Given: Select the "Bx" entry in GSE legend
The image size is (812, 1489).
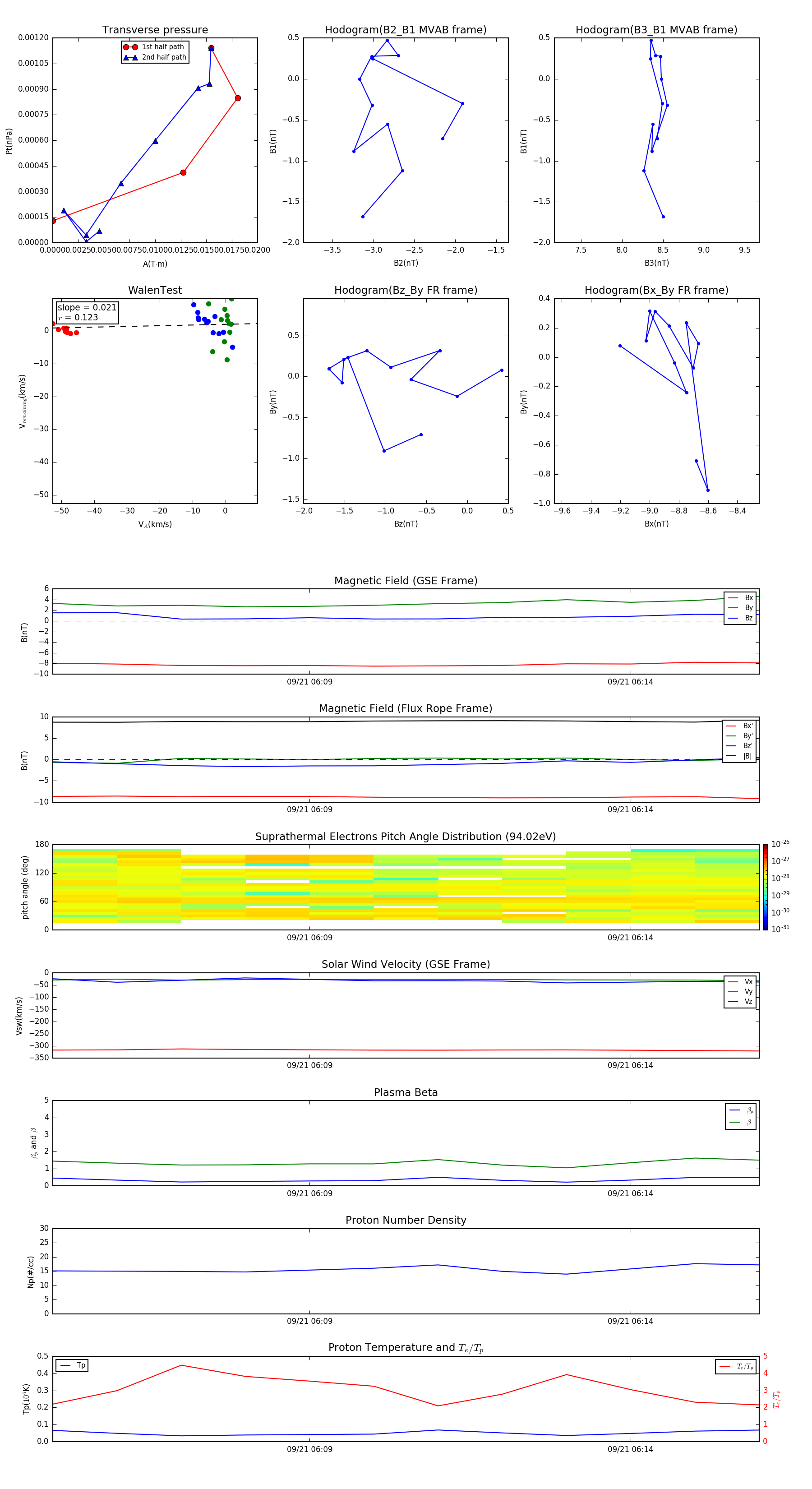Looking at the screenshot, I should coord(740,598).
